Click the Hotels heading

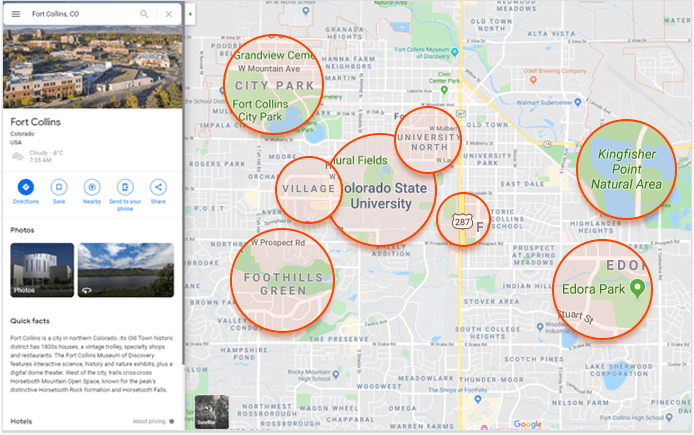tap(21, 421)
